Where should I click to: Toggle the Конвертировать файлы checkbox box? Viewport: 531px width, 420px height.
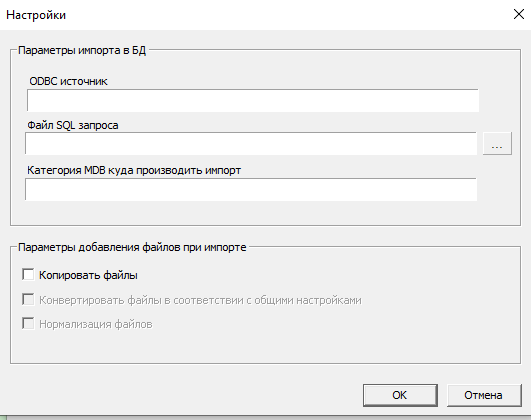coord(28,299)
